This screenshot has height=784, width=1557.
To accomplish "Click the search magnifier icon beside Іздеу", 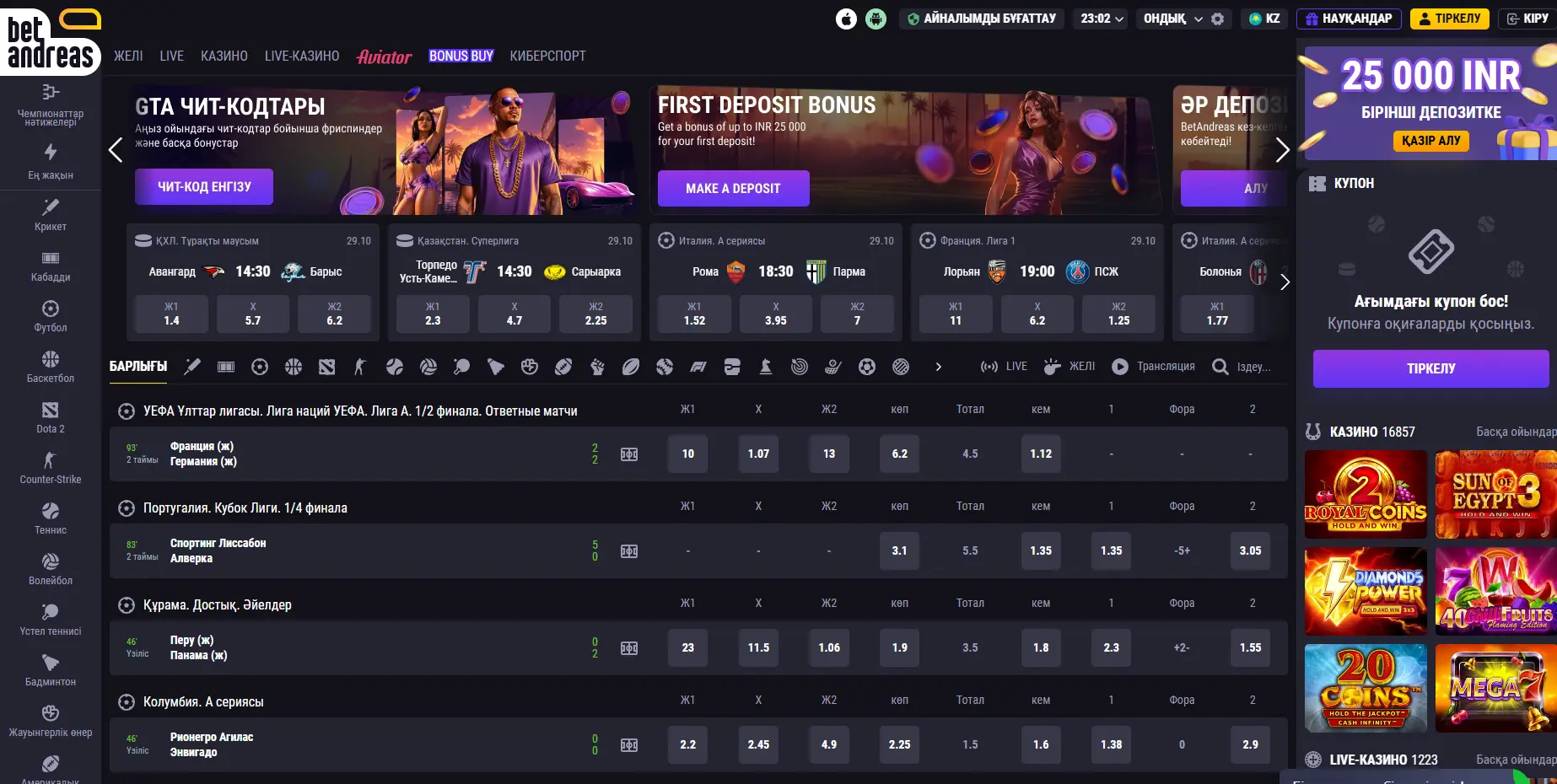I will (x=1220, y=367).
